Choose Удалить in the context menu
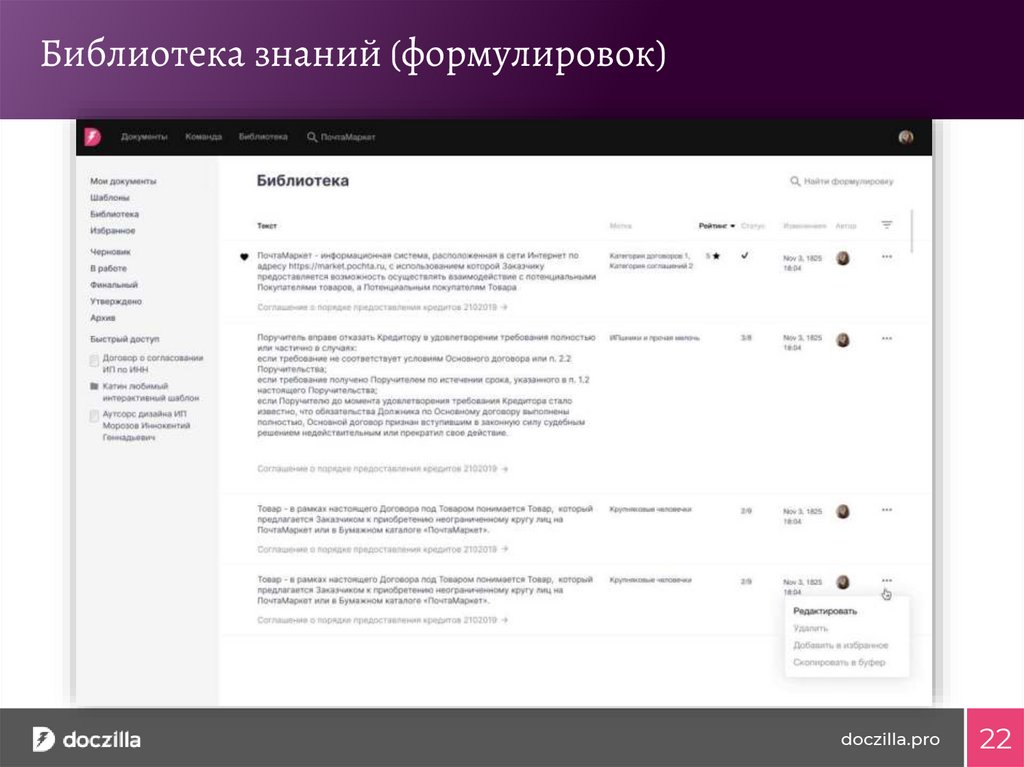Viewport: 1024px width, 767px height. 810,628
